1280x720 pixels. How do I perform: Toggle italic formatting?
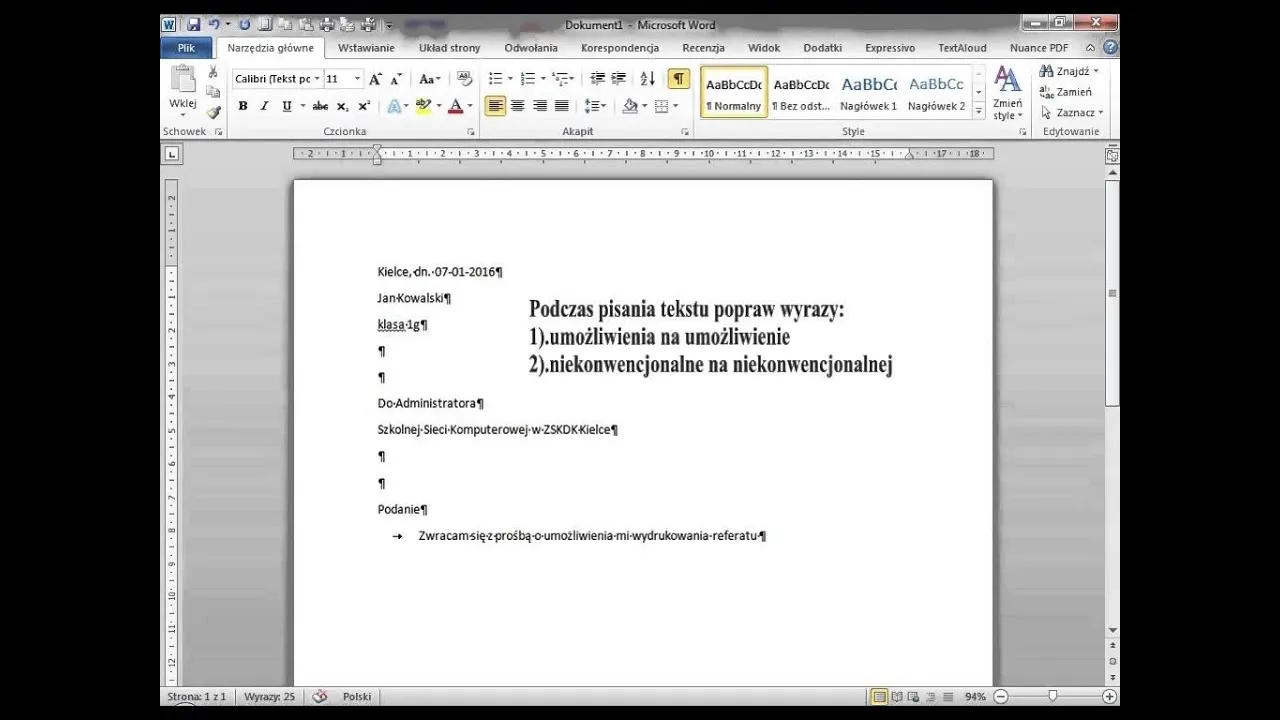(263, 105)
